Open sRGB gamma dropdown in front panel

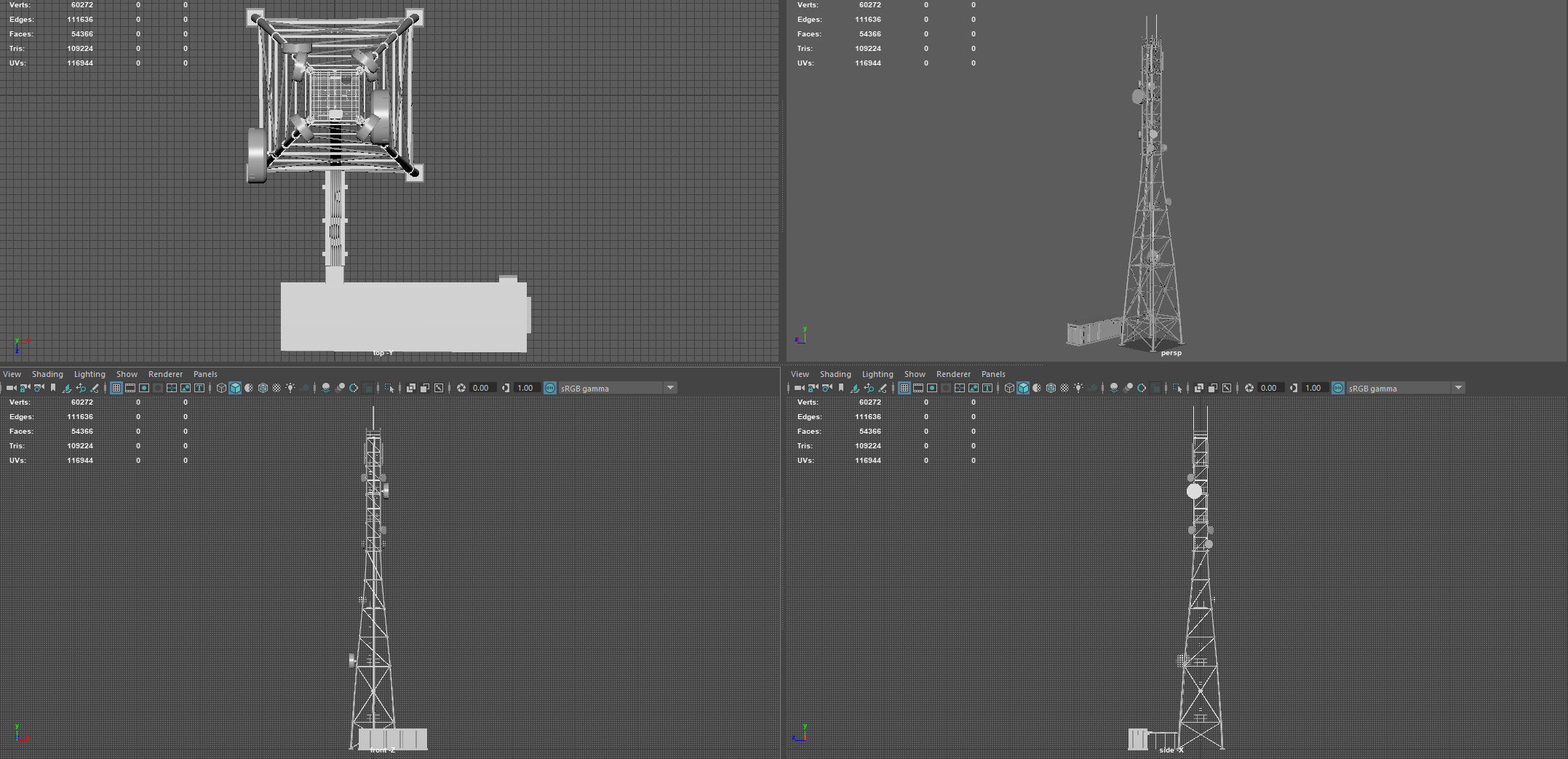(617, 388)
